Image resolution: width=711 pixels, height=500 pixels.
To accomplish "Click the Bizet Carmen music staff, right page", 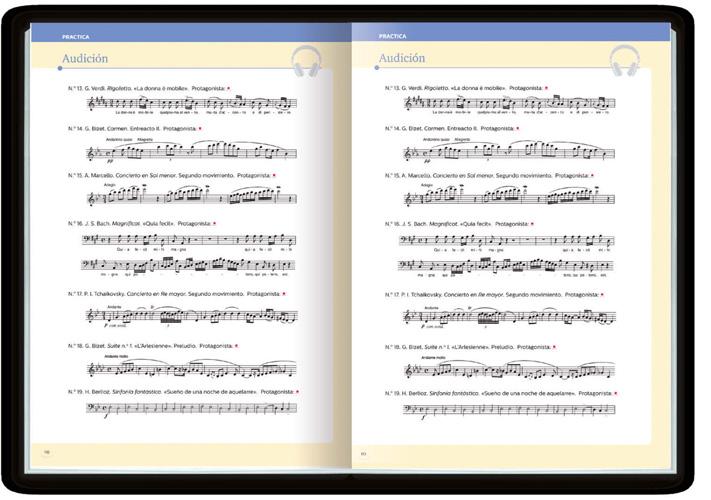I will (509, 151).
